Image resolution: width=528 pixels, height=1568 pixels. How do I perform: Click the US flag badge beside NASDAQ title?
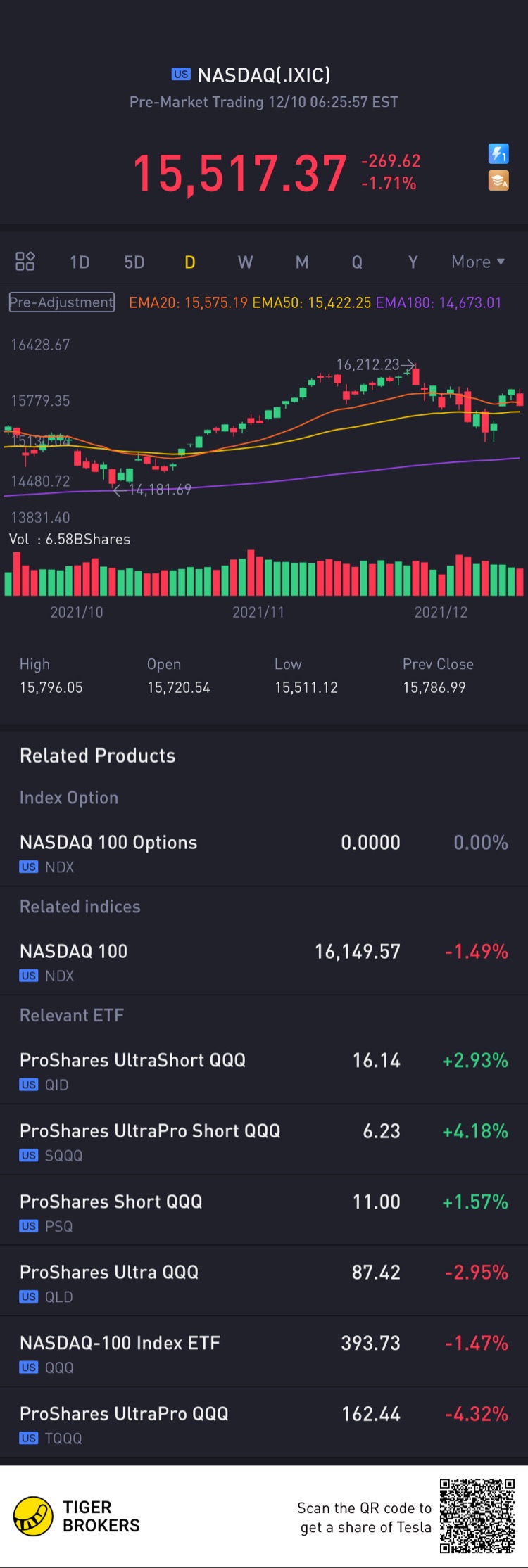181,75
